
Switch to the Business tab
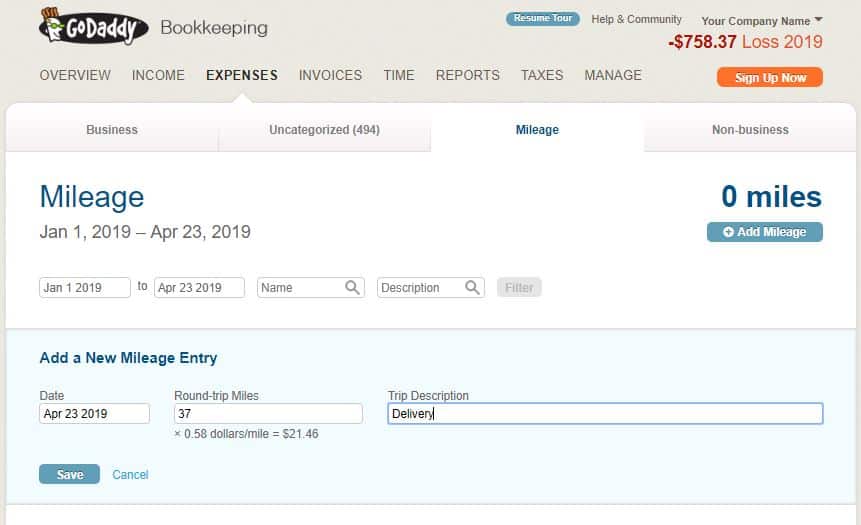(x=112, y=130)
